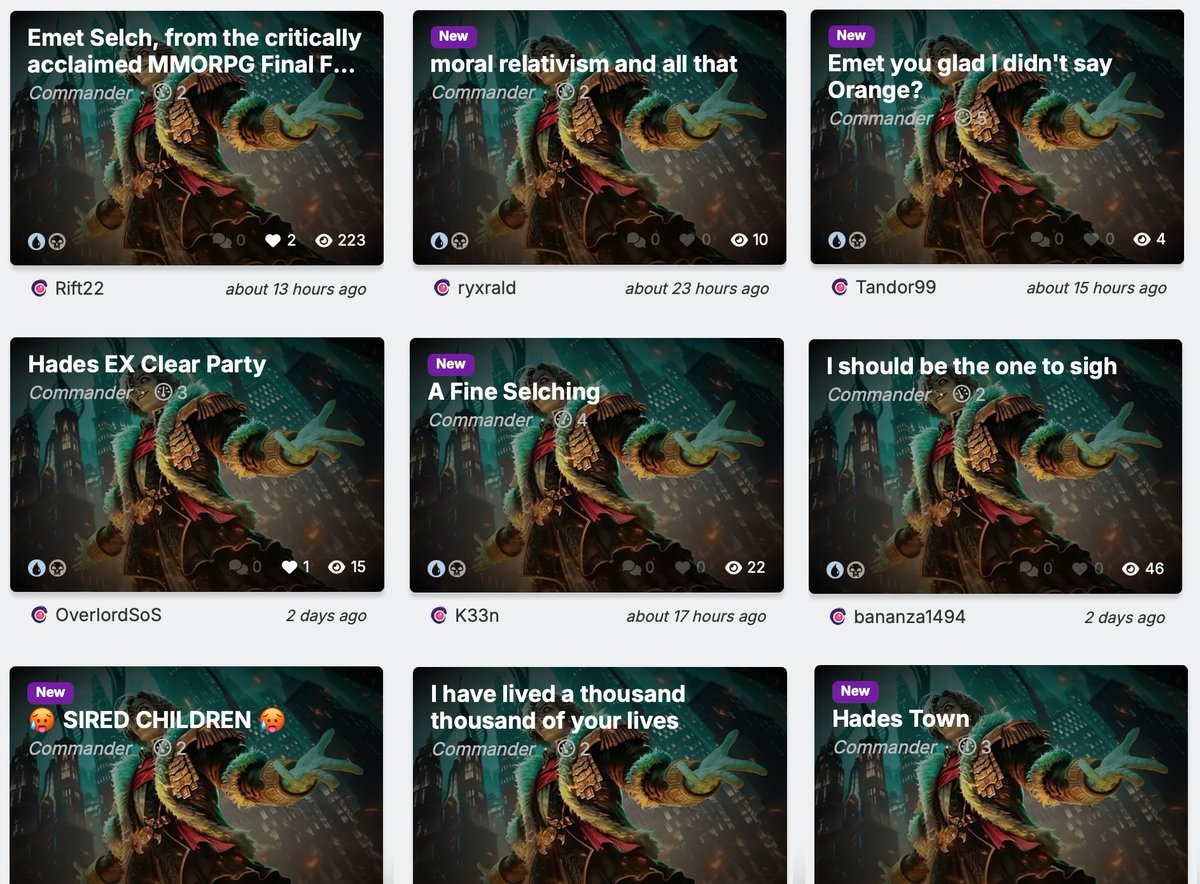Click bracket icon beside Commander on Hades Town
This screenshot has height=884, width=1200.
click(967, 747)
